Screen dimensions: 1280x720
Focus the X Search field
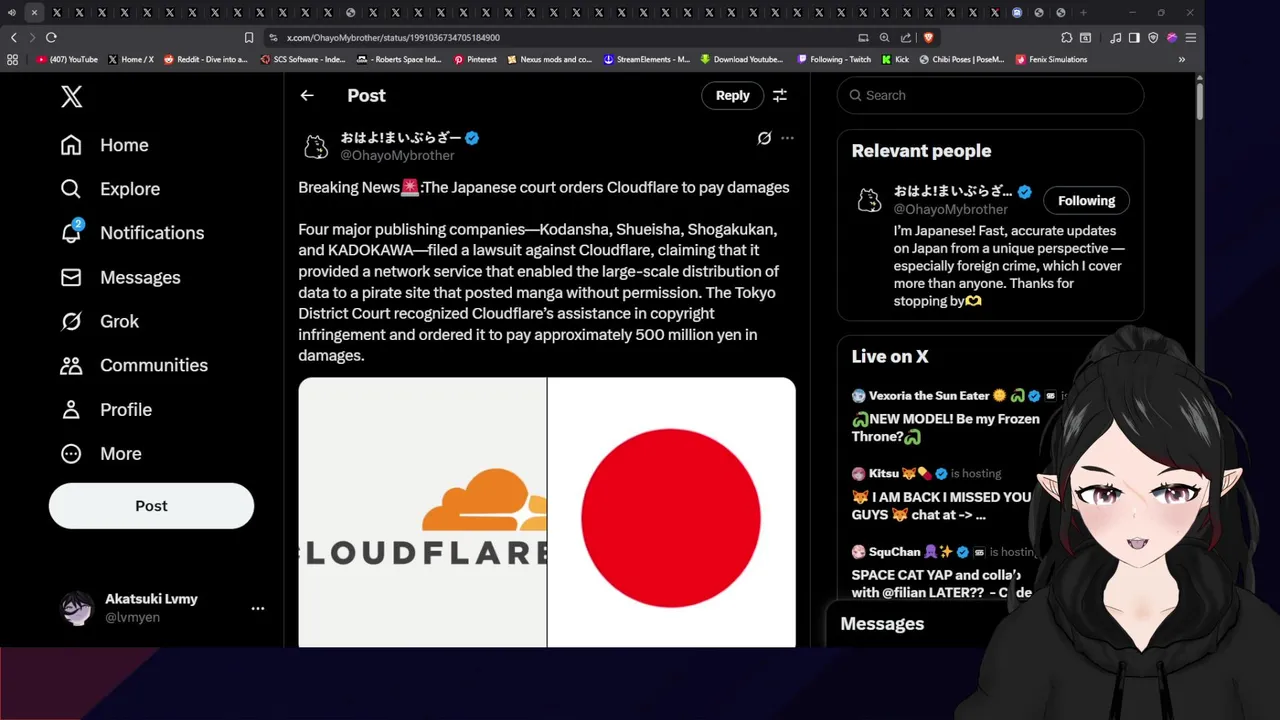click(990, 95)
